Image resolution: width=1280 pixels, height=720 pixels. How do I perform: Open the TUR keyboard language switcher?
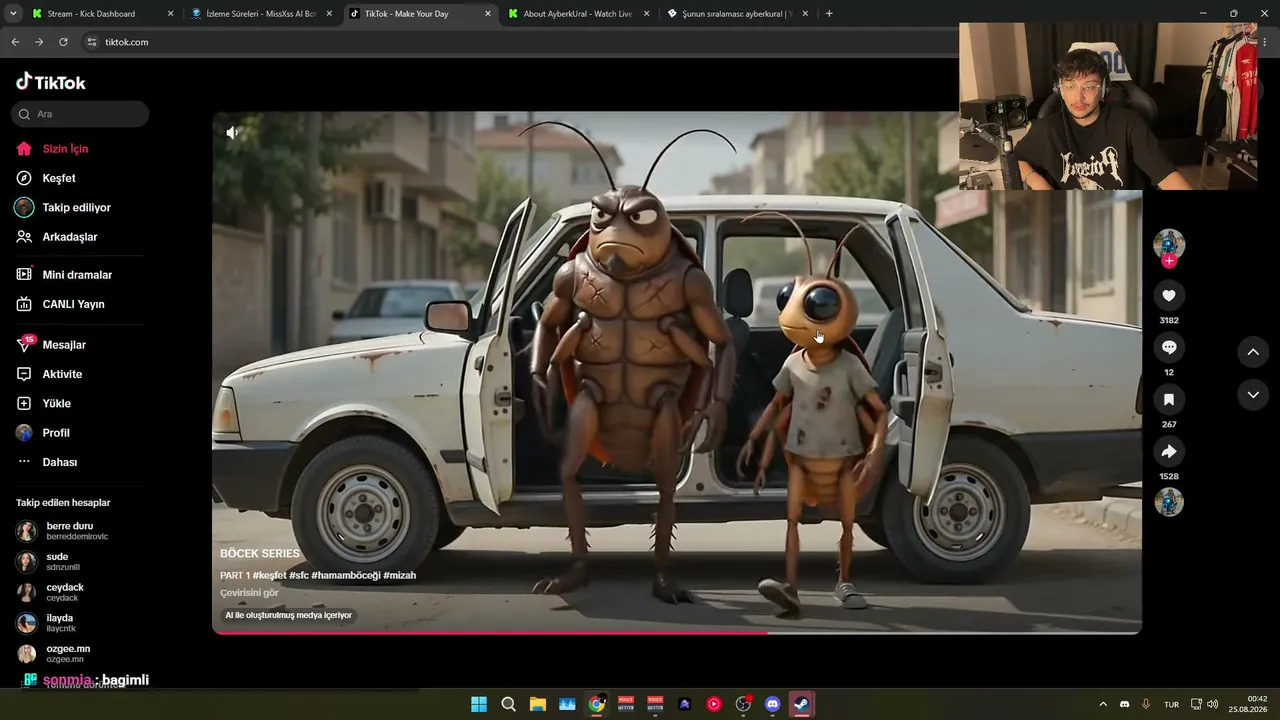[1171, 704]
